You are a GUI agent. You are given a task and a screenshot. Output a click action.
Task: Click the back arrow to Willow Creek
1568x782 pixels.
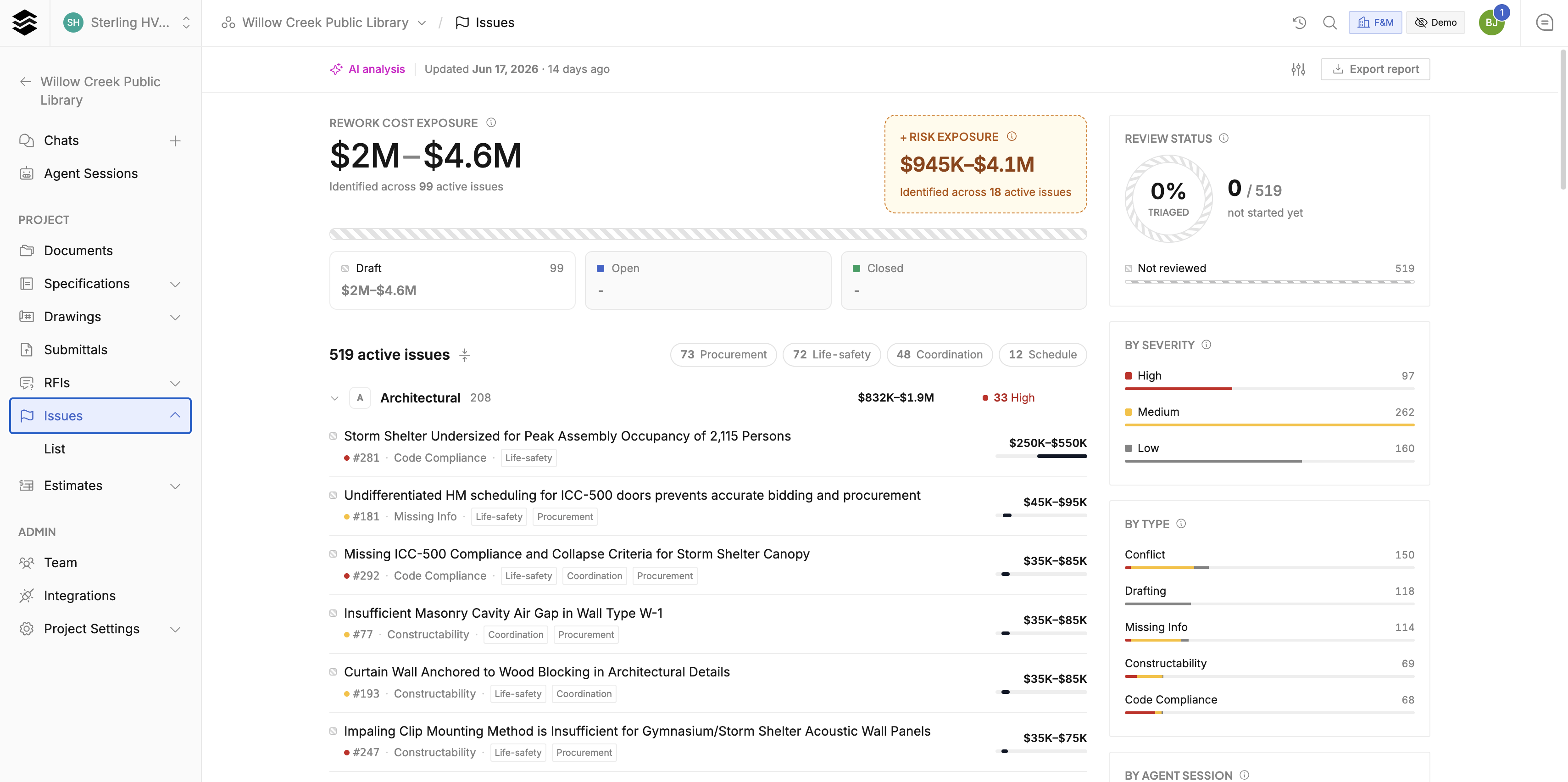click(26, 82)
